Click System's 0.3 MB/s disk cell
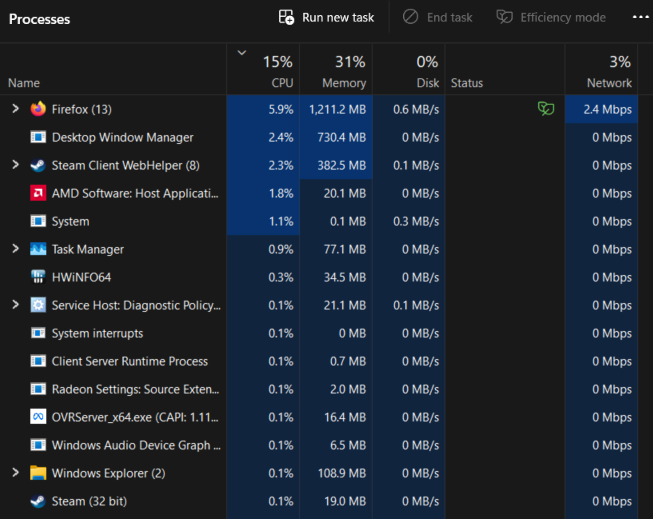 pyautogui.click(x=409, y=221)
